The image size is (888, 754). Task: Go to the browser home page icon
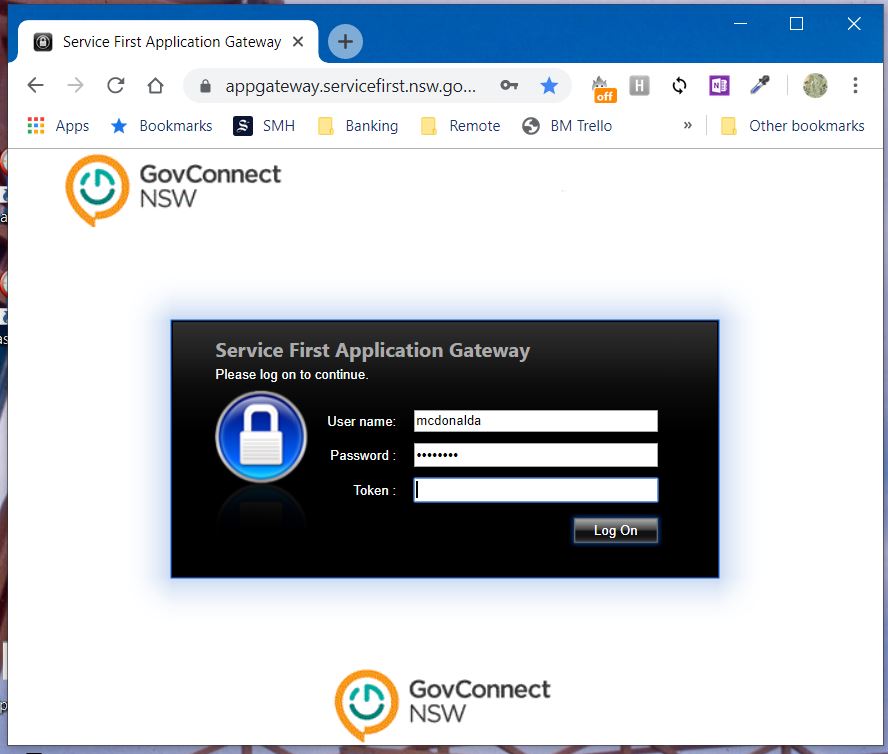pyautogui.click(x=155, y=86)
